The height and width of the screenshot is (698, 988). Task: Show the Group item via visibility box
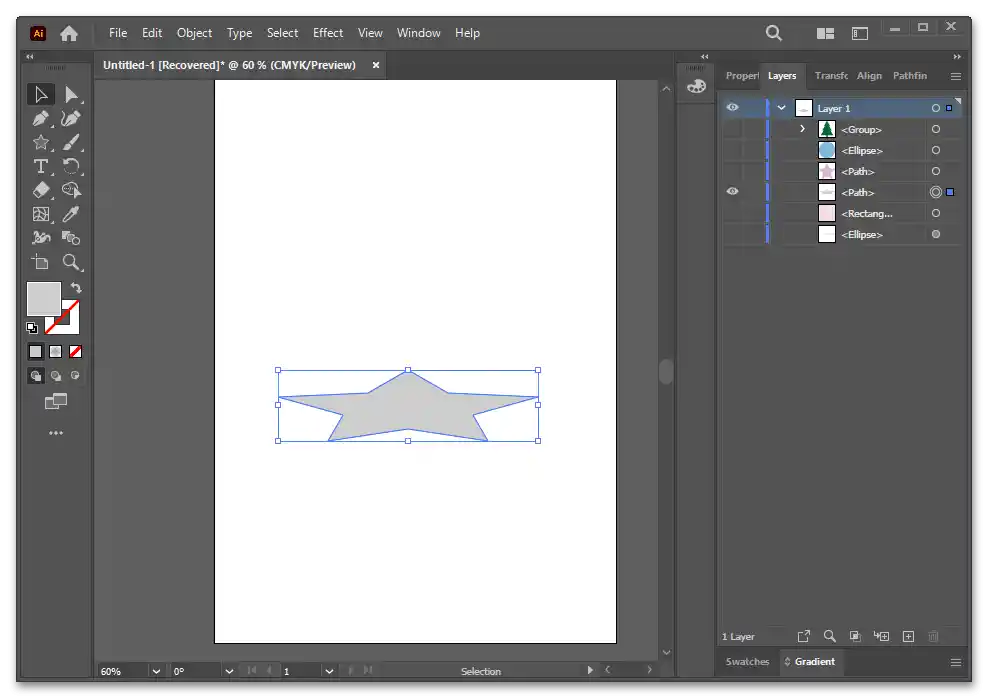pos(732,129)
